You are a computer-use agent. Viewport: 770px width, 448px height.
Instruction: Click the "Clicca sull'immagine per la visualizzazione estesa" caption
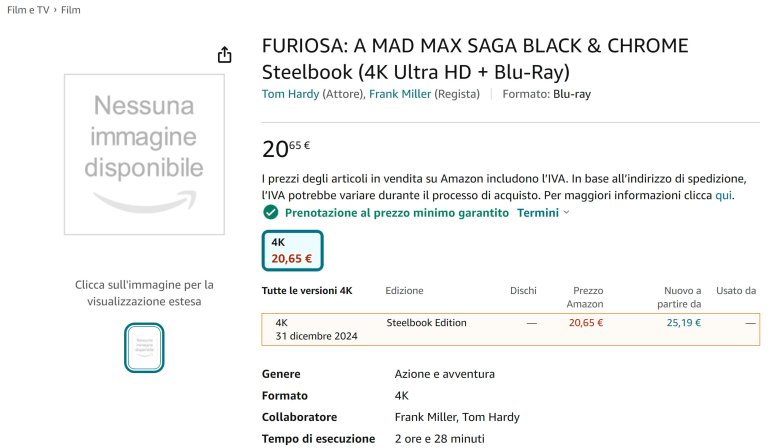coord(144,293)
